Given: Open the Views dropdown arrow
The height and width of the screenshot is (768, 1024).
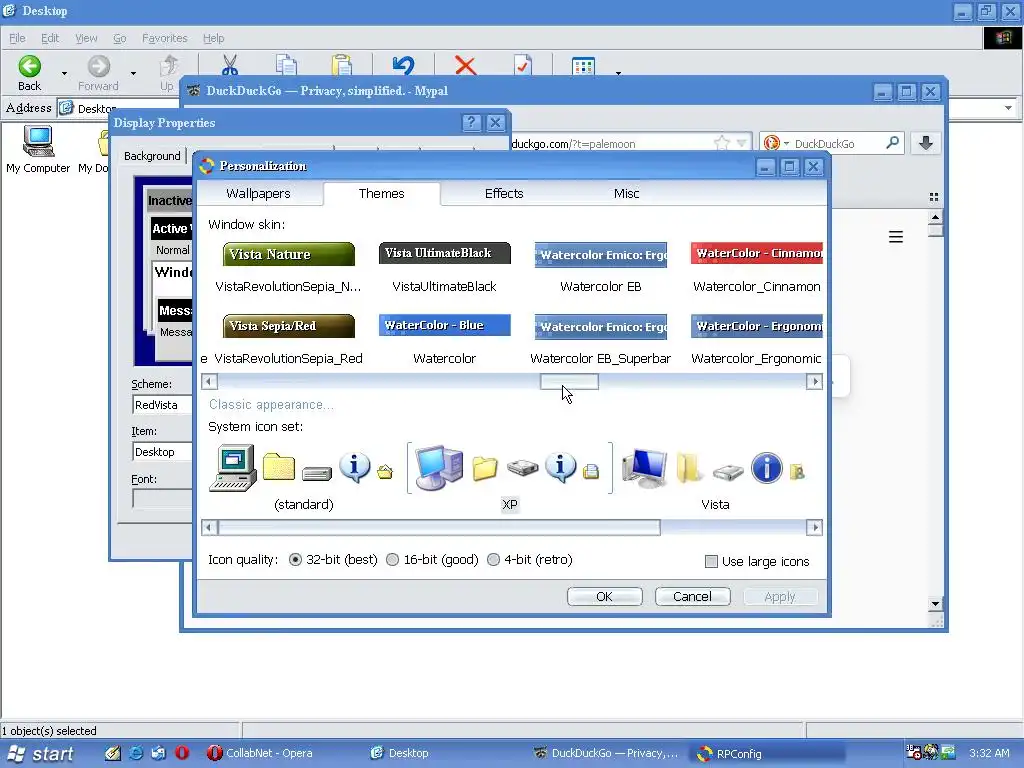Looking at the screenshot, I should (x=618, y=73).
